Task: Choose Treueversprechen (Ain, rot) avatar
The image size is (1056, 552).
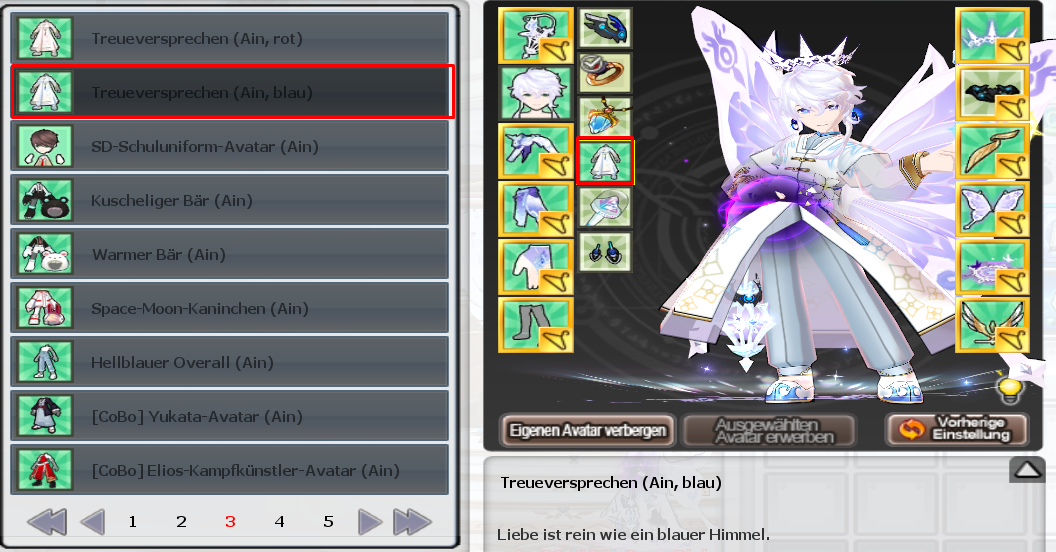Action: (230, 38)
